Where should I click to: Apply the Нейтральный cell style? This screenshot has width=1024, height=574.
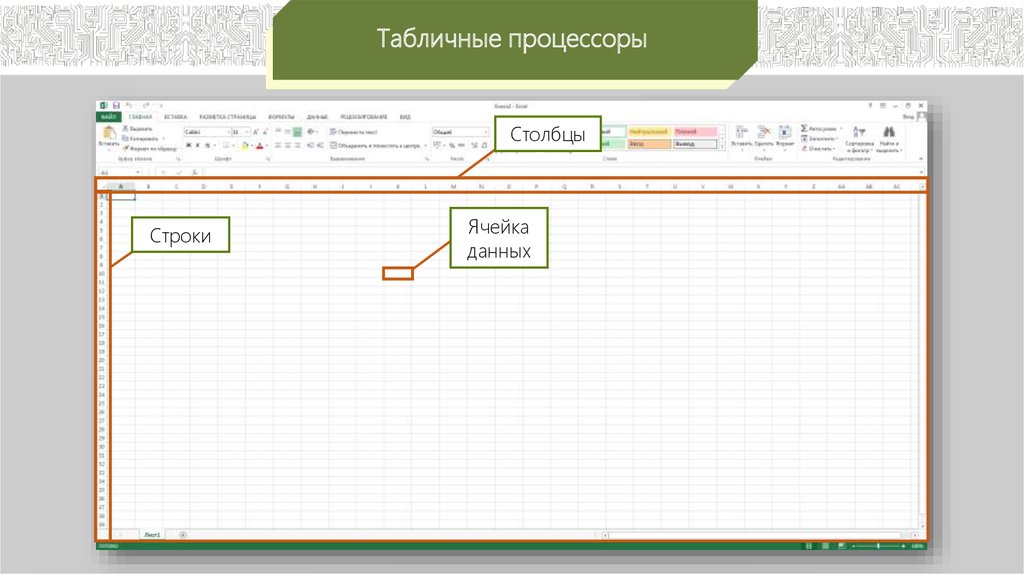click(x=648, y=132)
